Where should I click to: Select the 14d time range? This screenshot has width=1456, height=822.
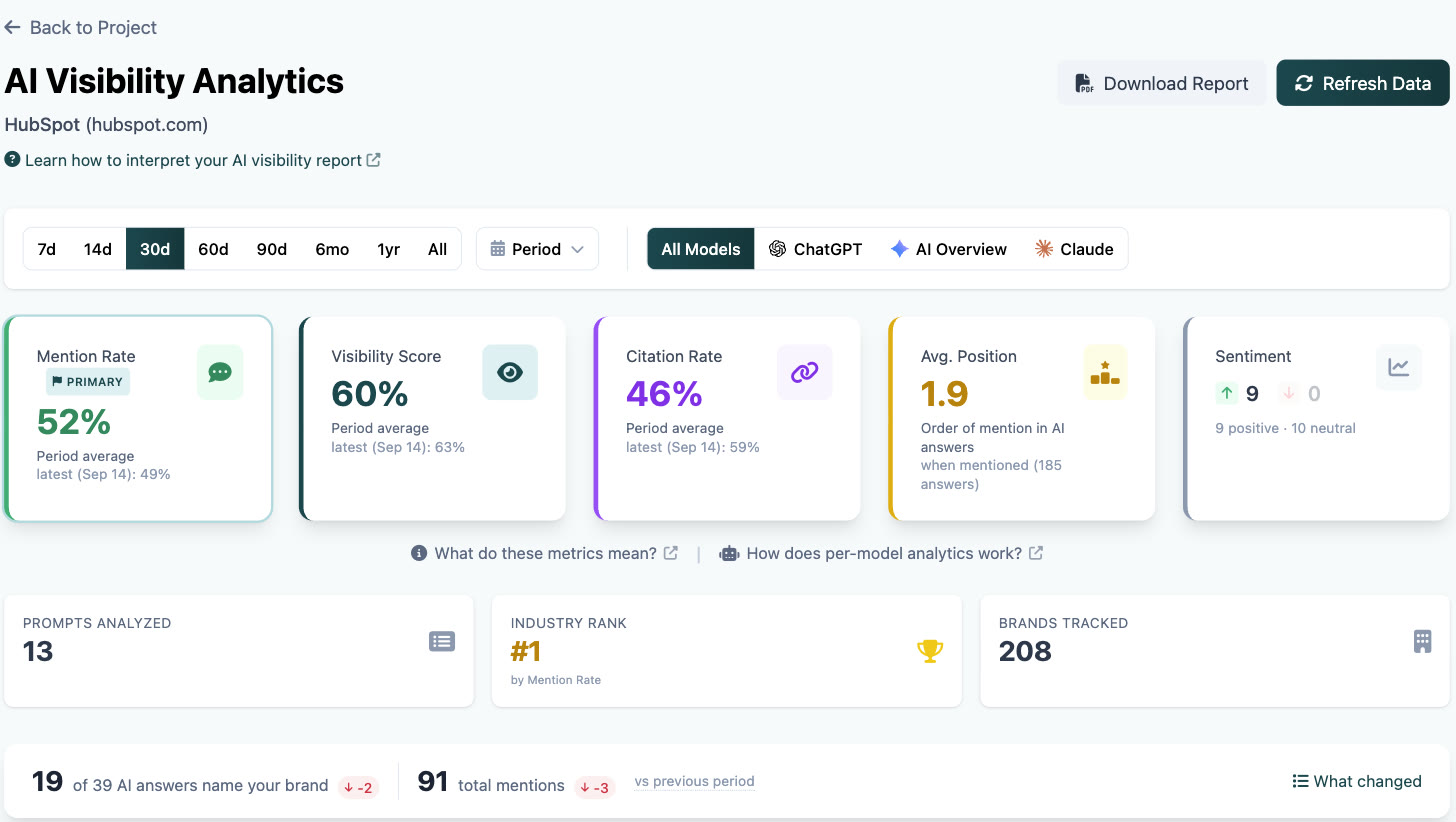[x=98, y=249]
